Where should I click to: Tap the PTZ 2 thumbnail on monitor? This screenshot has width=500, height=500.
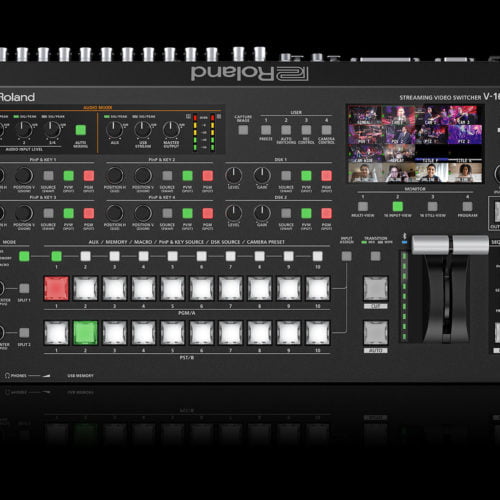pos(465,134)
